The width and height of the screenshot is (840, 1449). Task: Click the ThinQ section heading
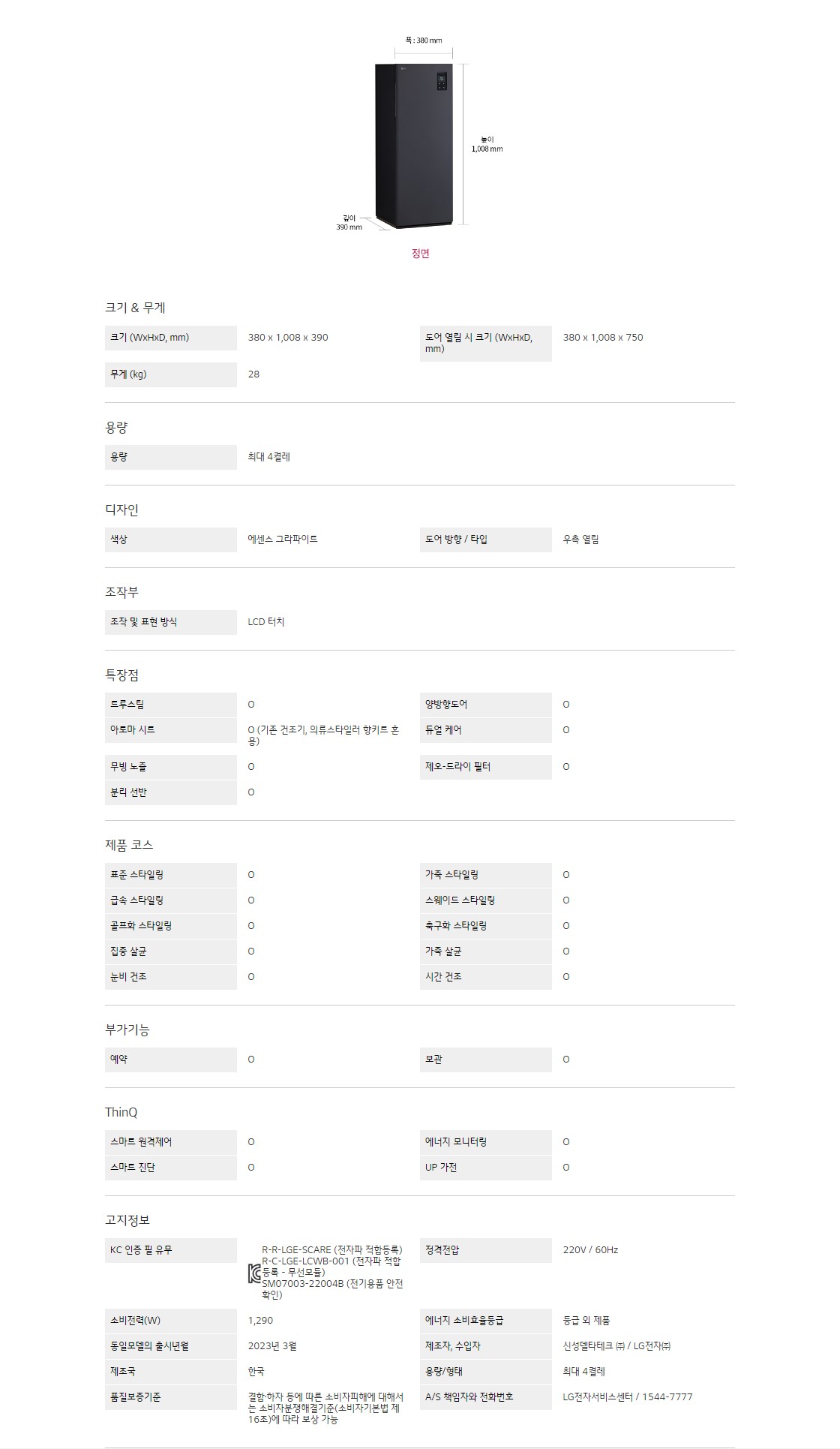click(x=121, y=1112)
